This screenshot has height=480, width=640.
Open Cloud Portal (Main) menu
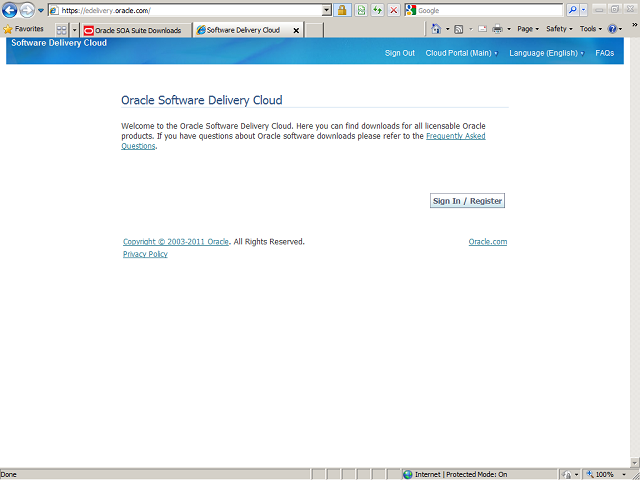[461, 53]
